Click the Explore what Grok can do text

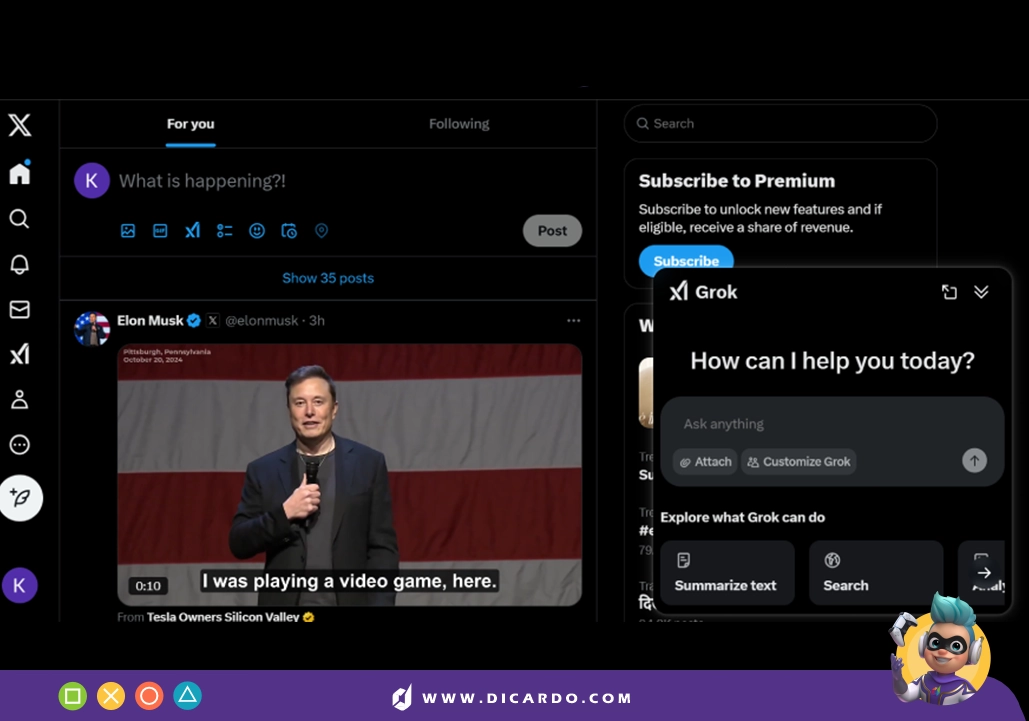pyautogui.click(x=743, y=518)
